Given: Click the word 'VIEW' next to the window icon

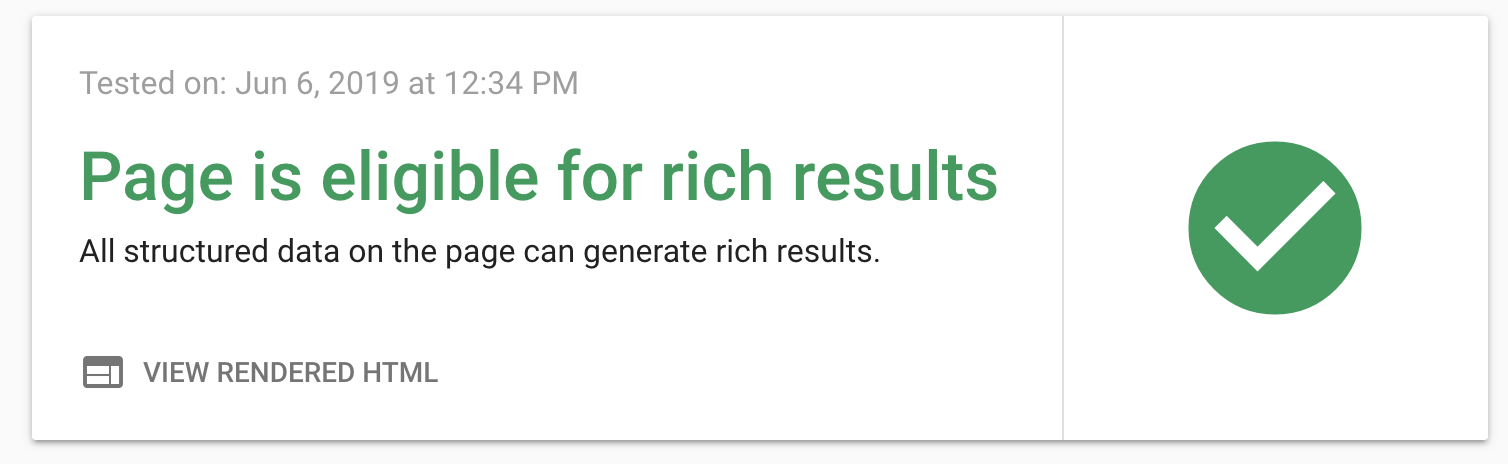Looking at the screenshot, I should (176, 373).
